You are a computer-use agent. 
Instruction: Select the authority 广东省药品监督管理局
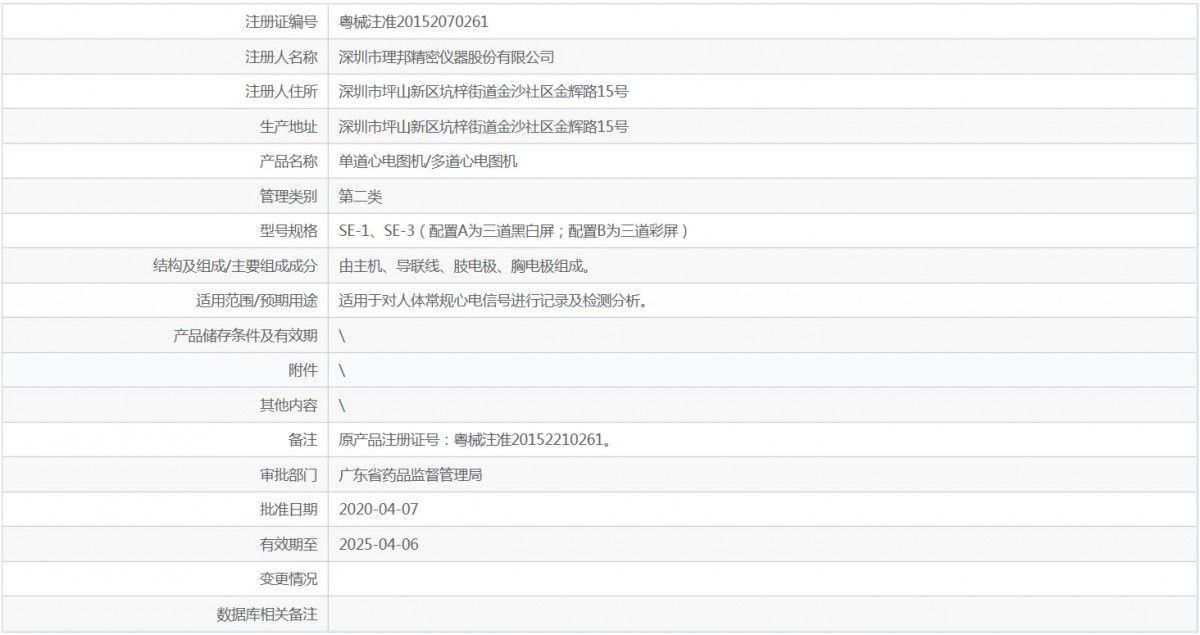coord(411,476)
